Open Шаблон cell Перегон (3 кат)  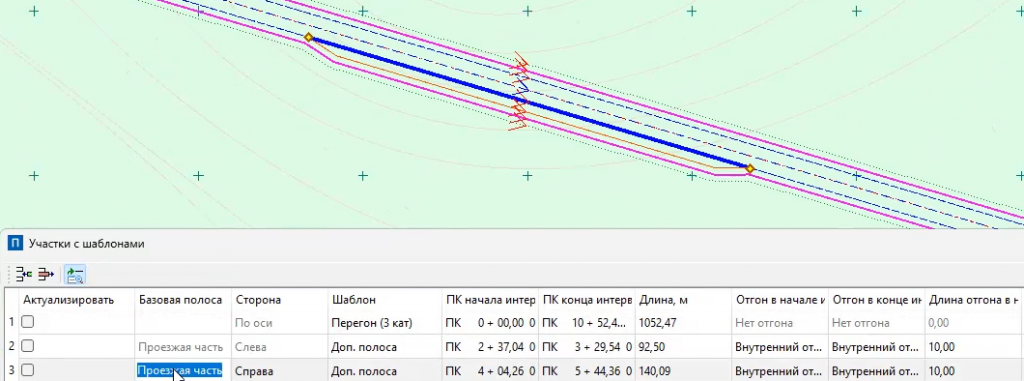(x=384, y=322)
